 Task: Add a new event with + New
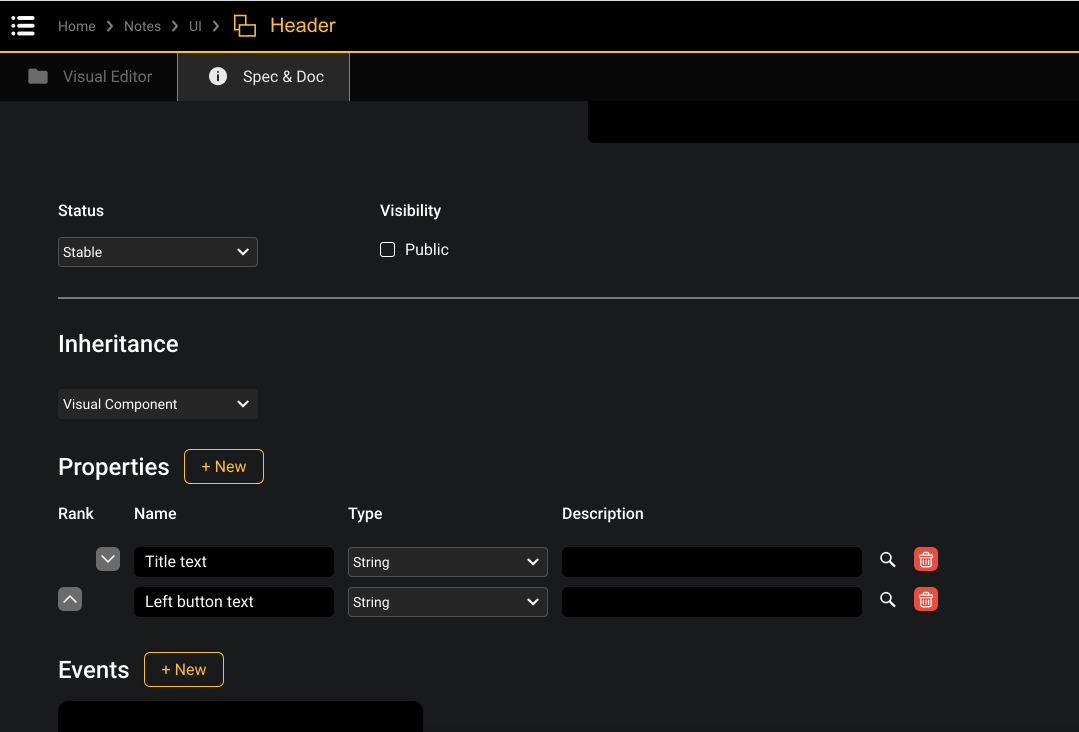(184, 670)
